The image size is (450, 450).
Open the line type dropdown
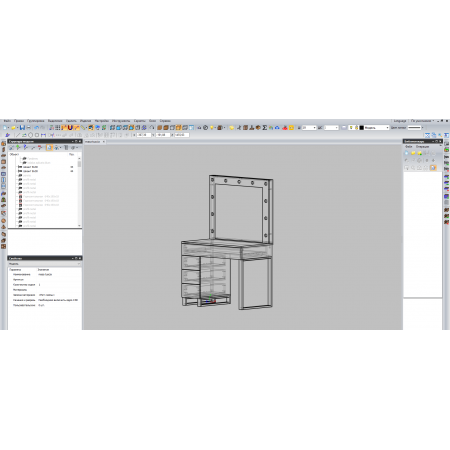click(415, 128)
